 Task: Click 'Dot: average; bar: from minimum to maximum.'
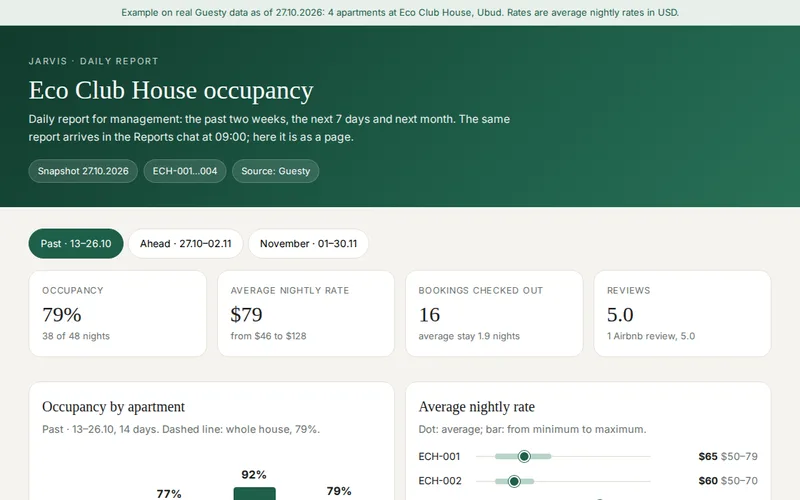pyautogui.click(x=532, y=429)
